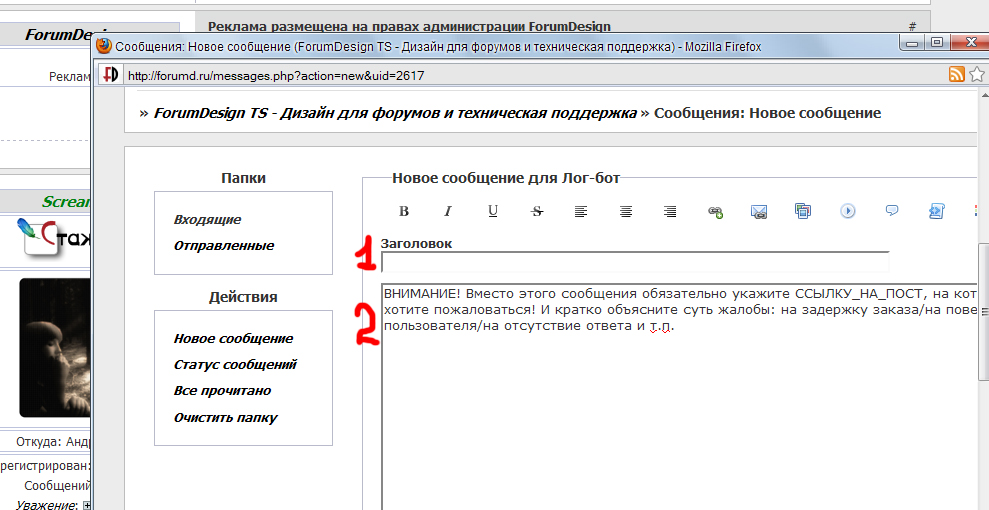Click the insert image icon in the toolbar
Viewport: 989px width, 510px height.
[803, 211]
